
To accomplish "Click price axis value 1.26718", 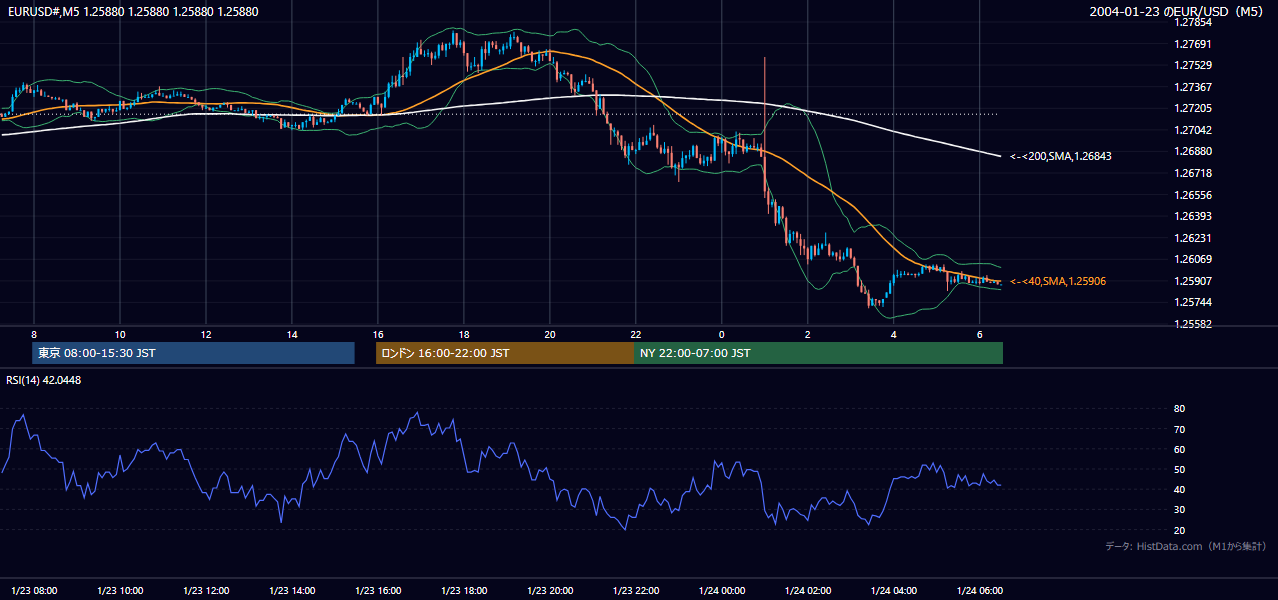I will [1192, 173].
